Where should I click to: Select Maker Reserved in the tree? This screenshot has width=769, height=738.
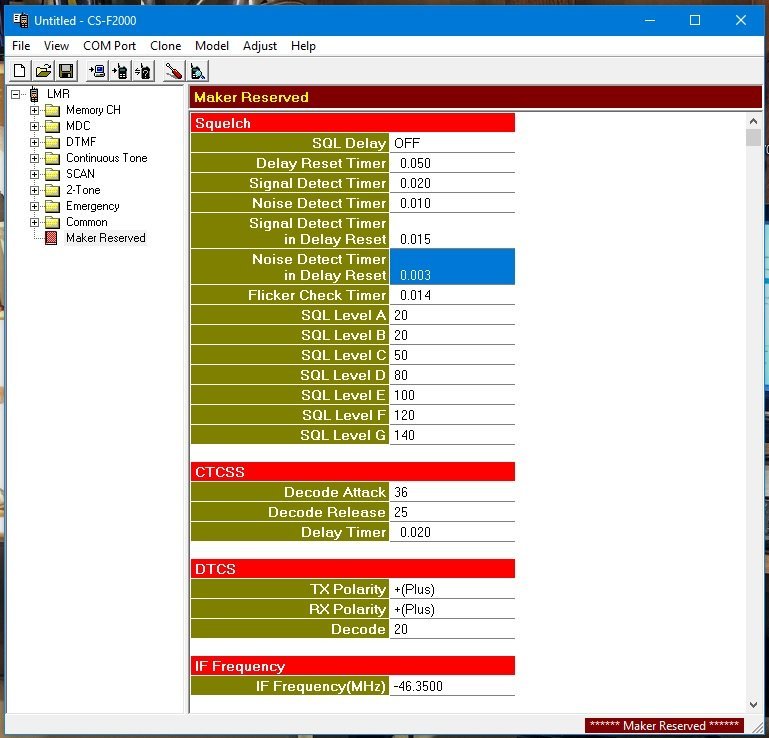click(105, 238)
